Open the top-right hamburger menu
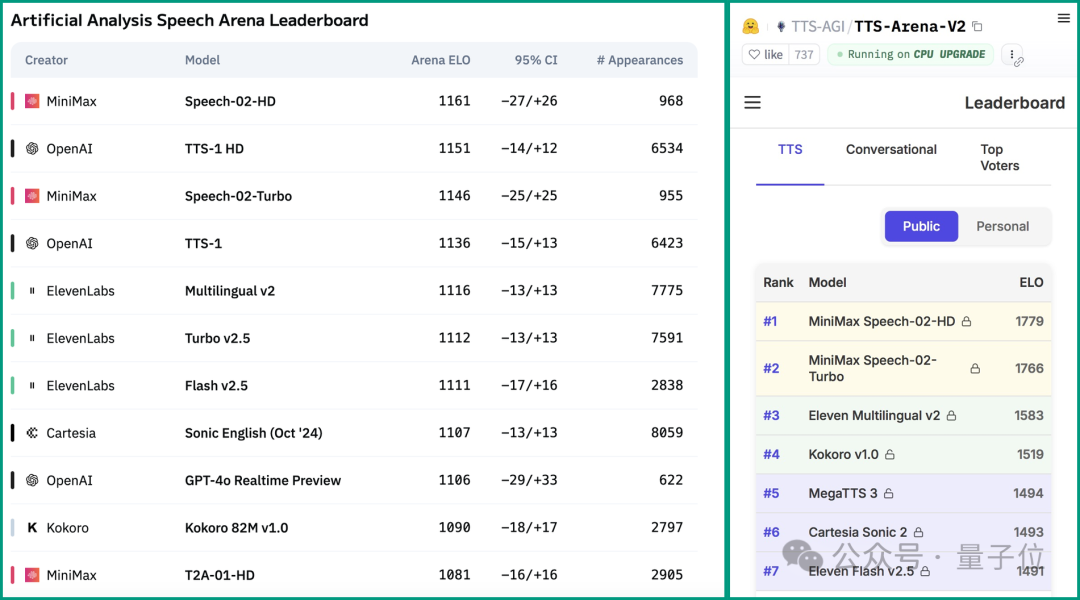 tap(1063, 19)
